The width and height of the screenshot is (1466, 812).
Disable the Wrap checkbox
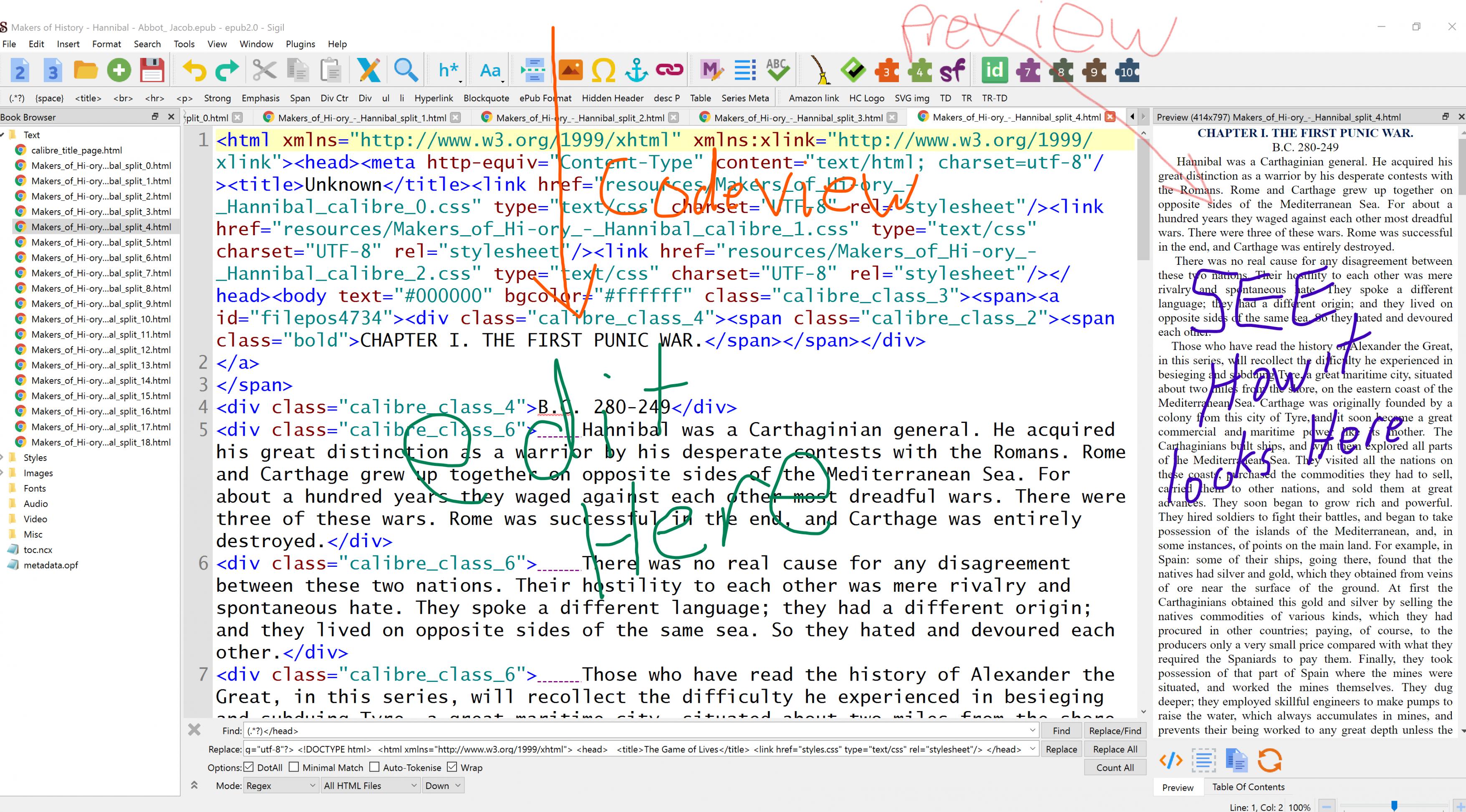(452, 767)
